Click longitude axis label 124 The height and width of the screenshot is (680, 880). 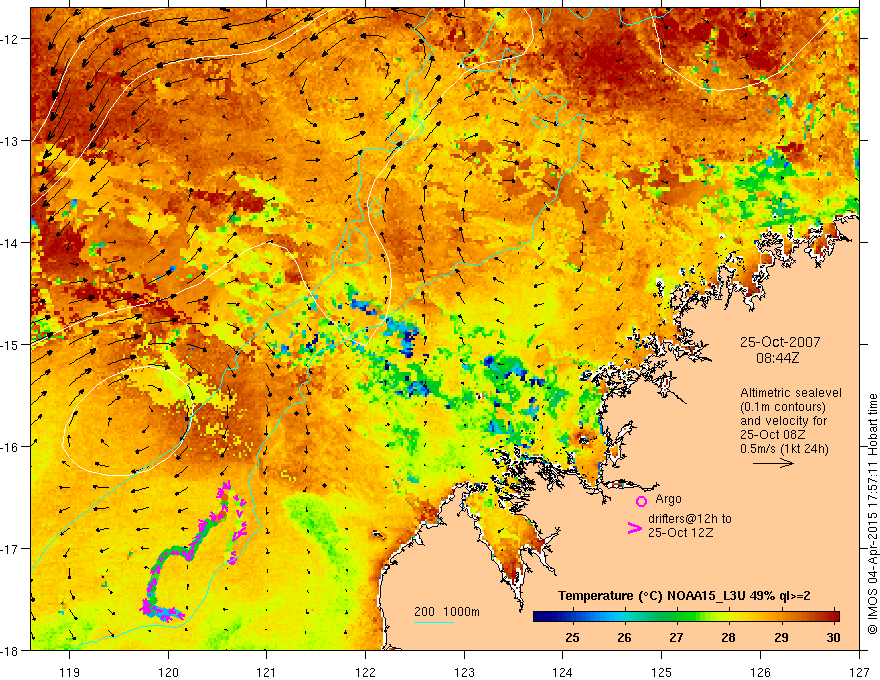[563, 673]
